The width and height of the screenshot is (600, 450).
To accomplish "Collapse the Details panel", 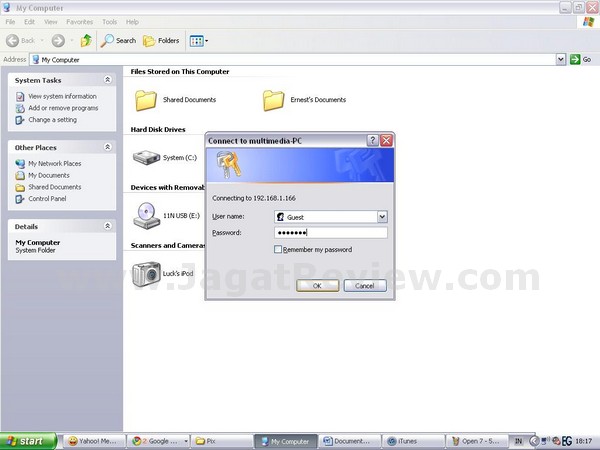I will tap(108, 226).
